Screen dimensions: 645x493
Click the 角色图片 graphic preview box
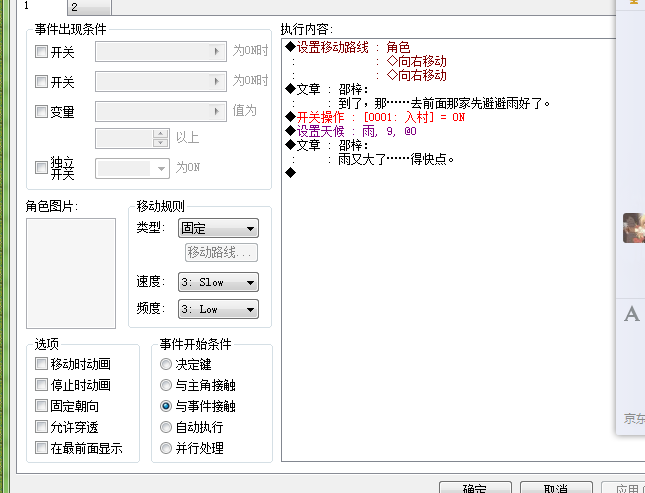[x=71, y=273]
